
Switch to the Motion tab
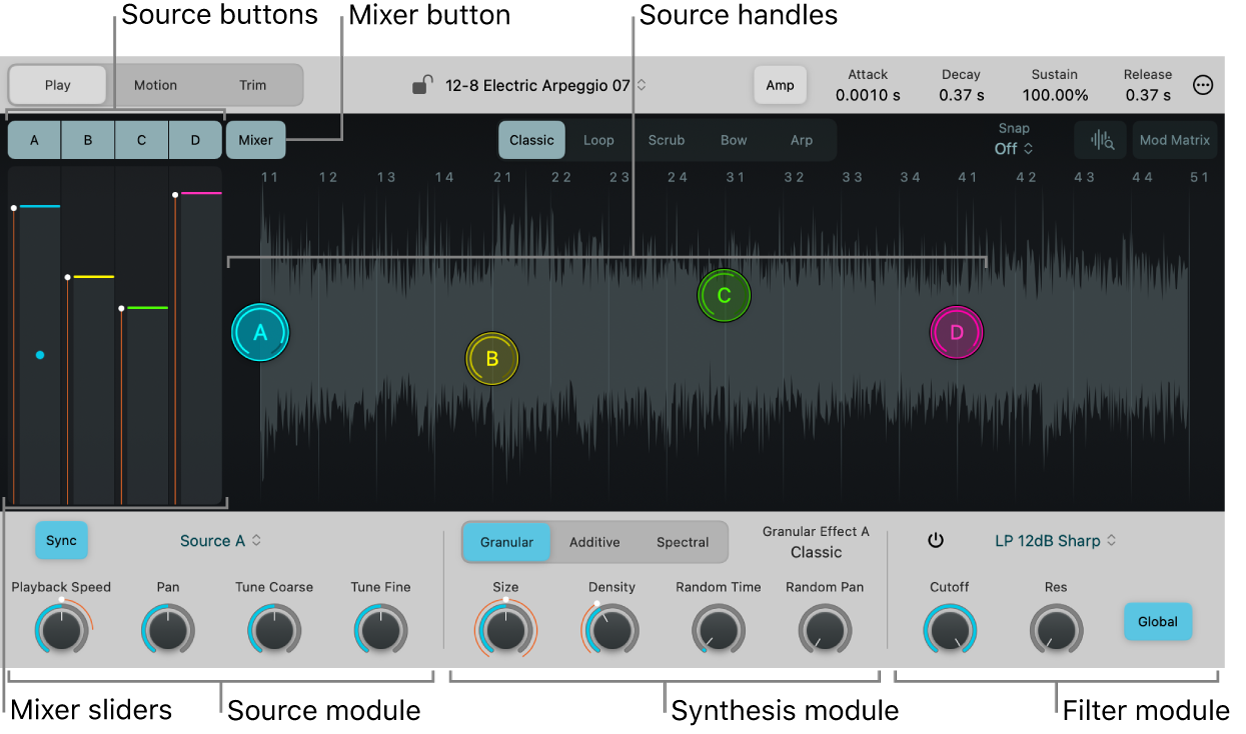pos(156,85)
